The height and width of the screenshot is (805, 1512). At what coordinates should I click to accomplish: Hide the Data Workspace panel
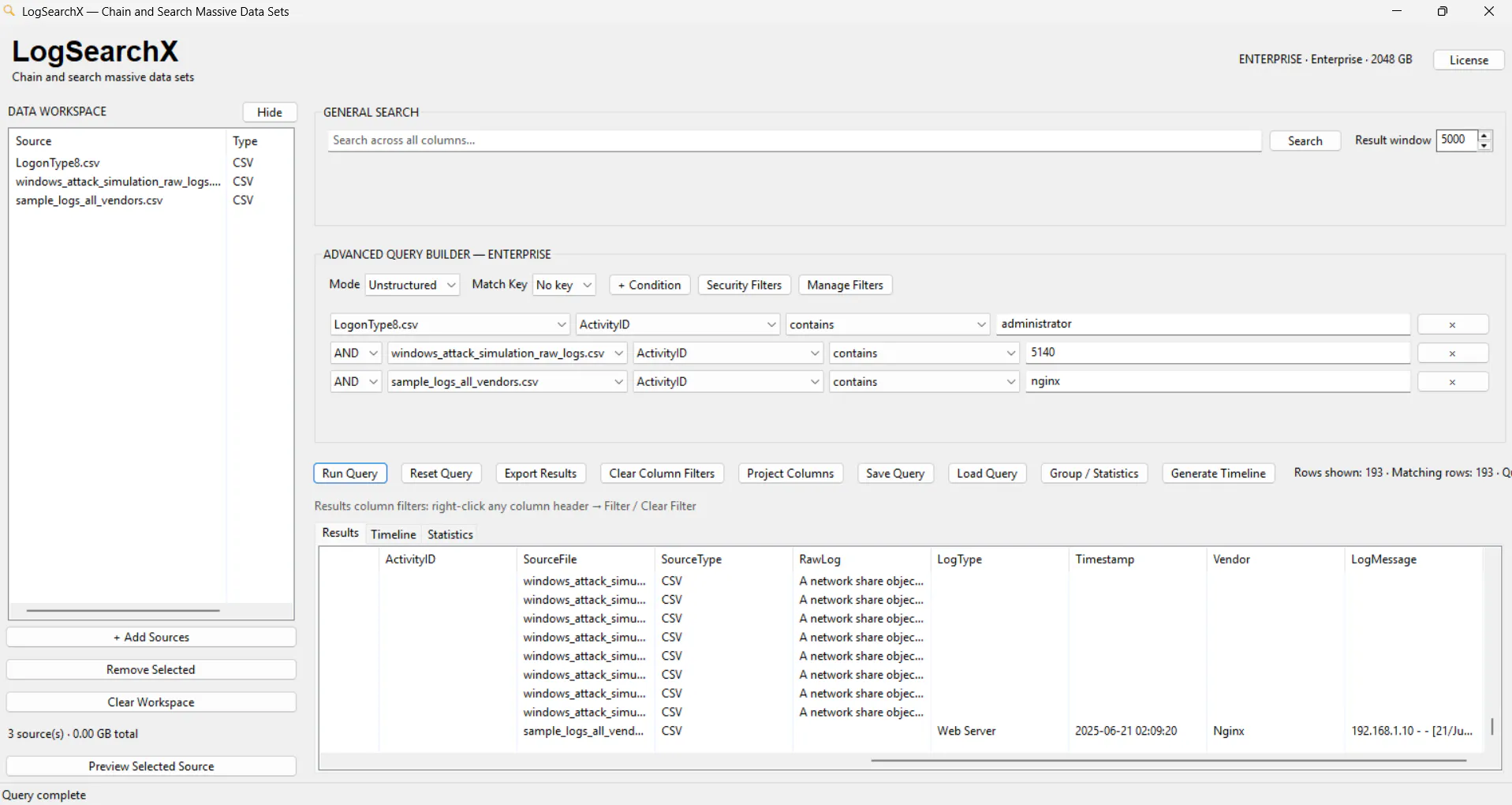pos(270,112)
